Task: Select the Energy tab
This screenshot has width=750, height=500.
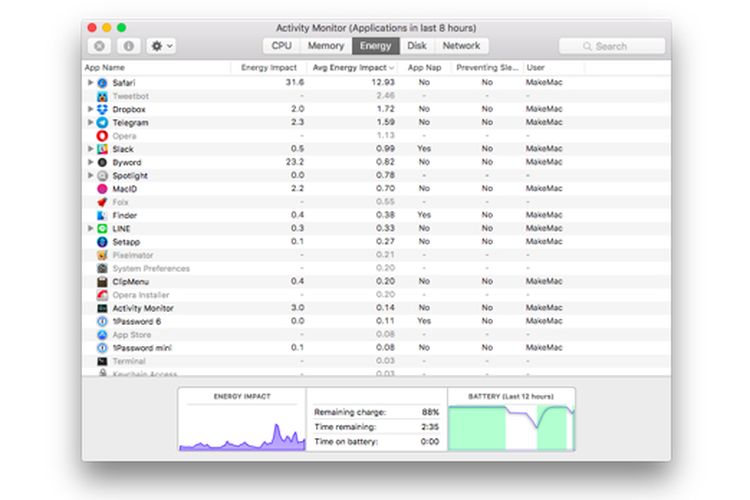Action: pos(375,46)
